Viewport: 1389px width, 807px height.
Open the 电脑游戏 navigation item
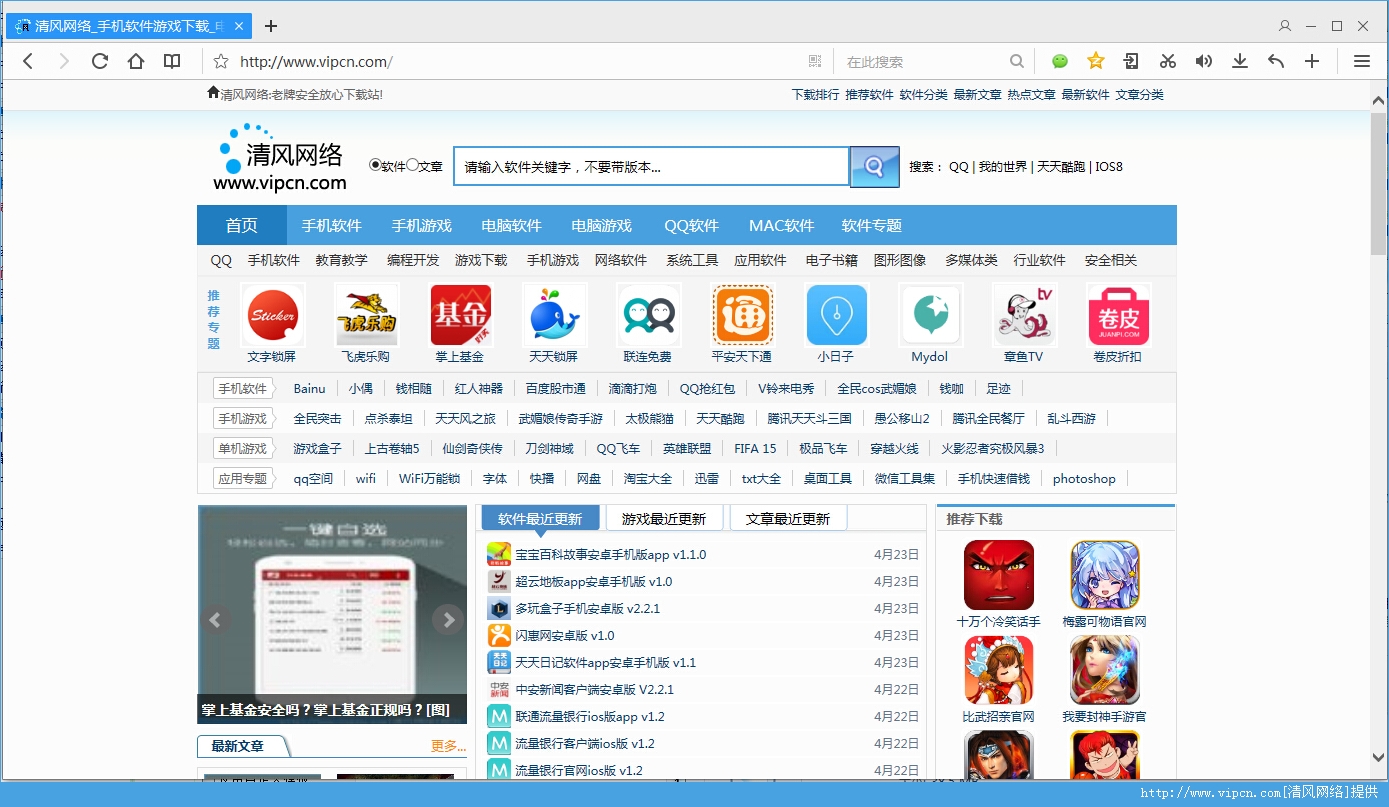tap(602, 225)
